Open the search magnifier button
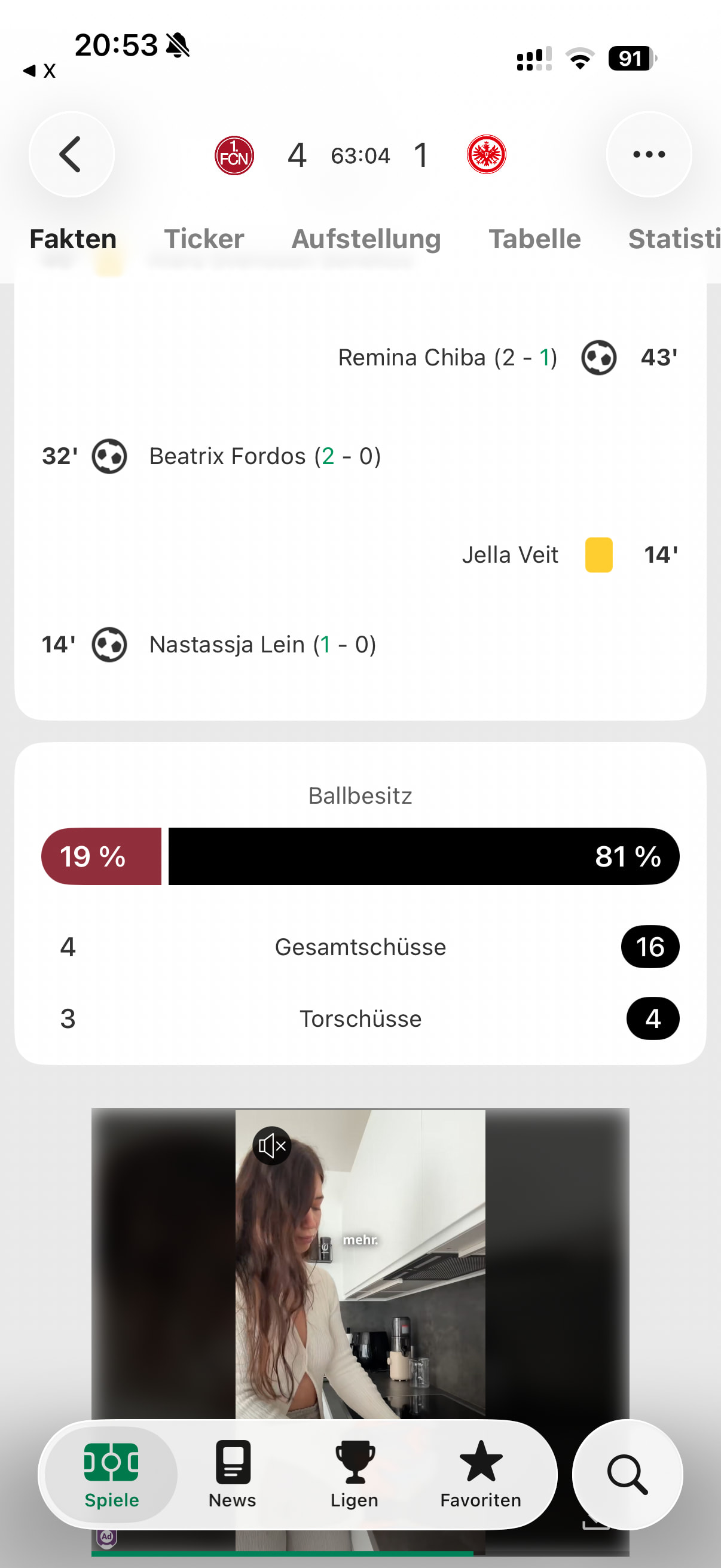Screen dimensions: 721x1568 pos(627,1475)
